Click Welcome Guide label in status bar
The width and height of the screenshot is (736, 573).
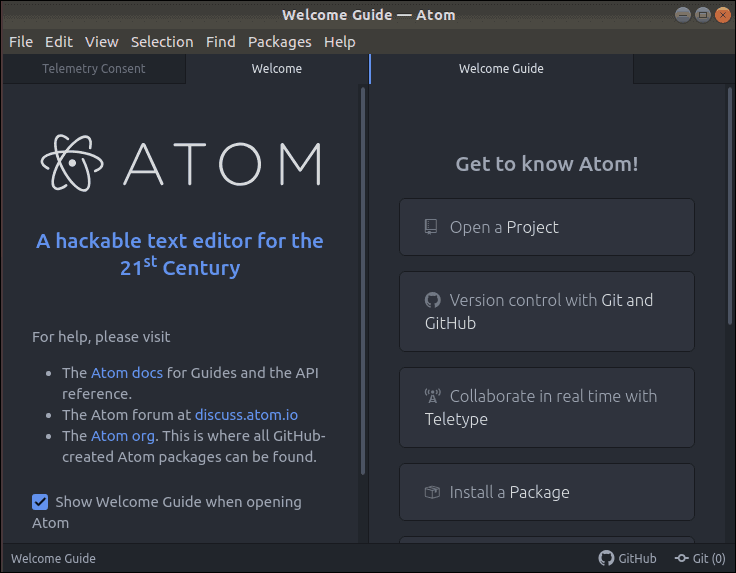[x=54, y=558]
